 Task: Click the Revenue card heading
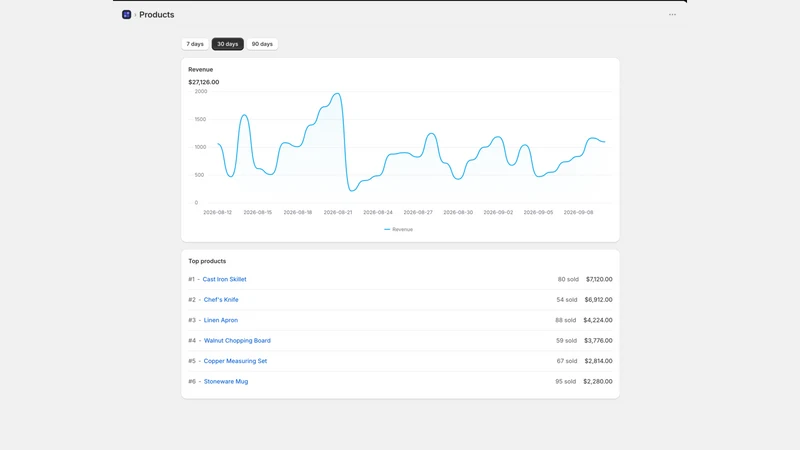click(201, 69)
